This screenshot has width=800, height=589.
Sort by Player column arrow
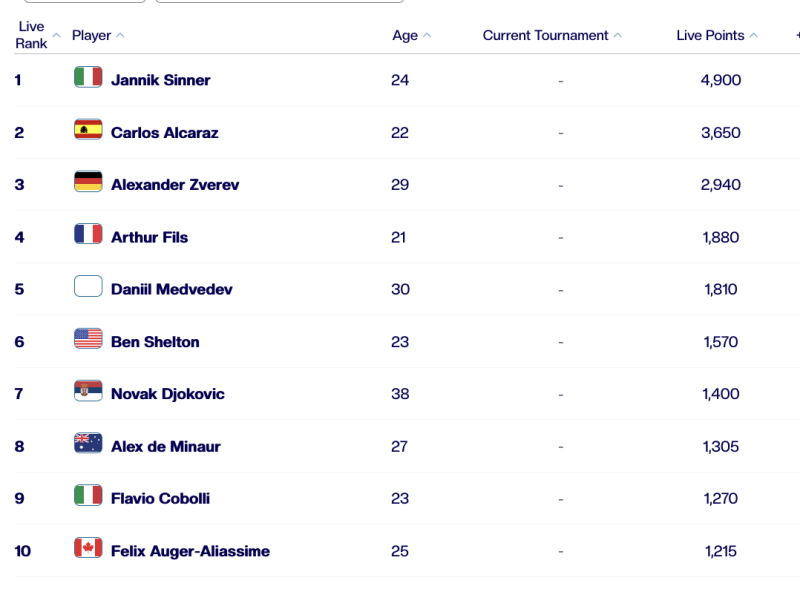(x=120, y=35)
